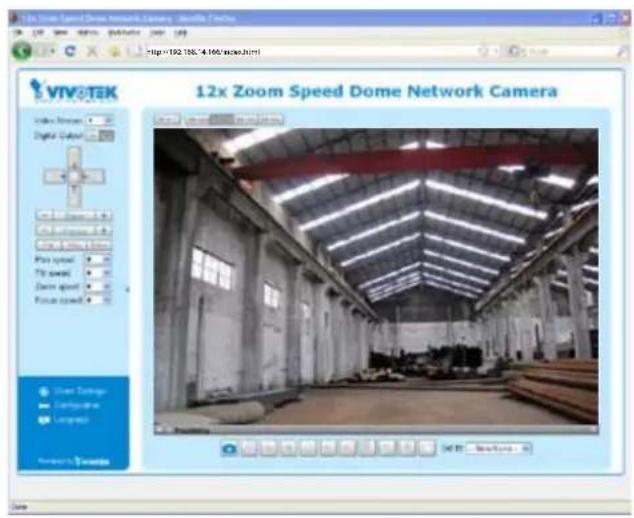
Task: Open the View menu
Action: [x=61, y=33]
